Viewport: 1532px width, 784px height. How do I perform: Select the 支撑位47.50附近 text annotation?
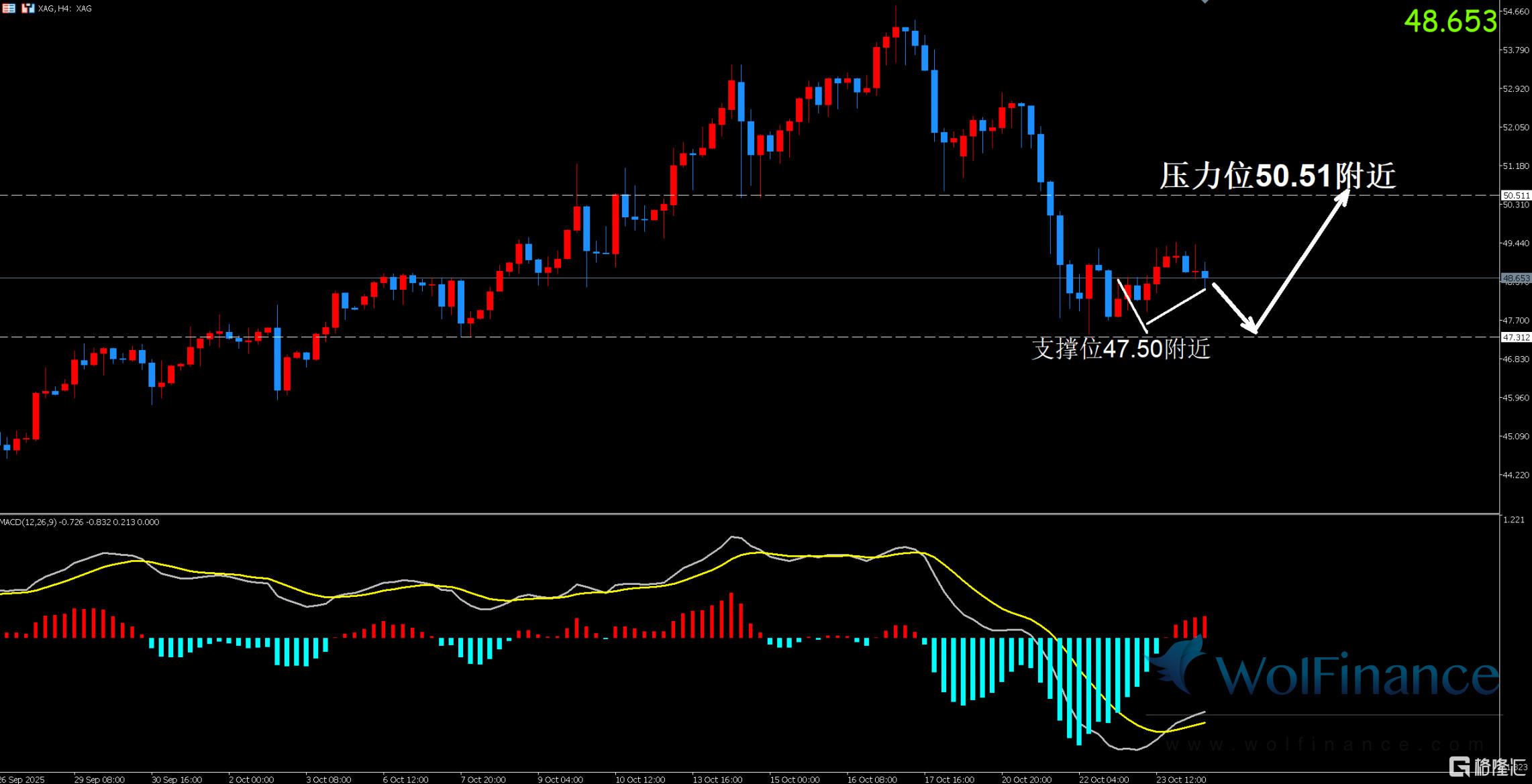click(1121, 349)
